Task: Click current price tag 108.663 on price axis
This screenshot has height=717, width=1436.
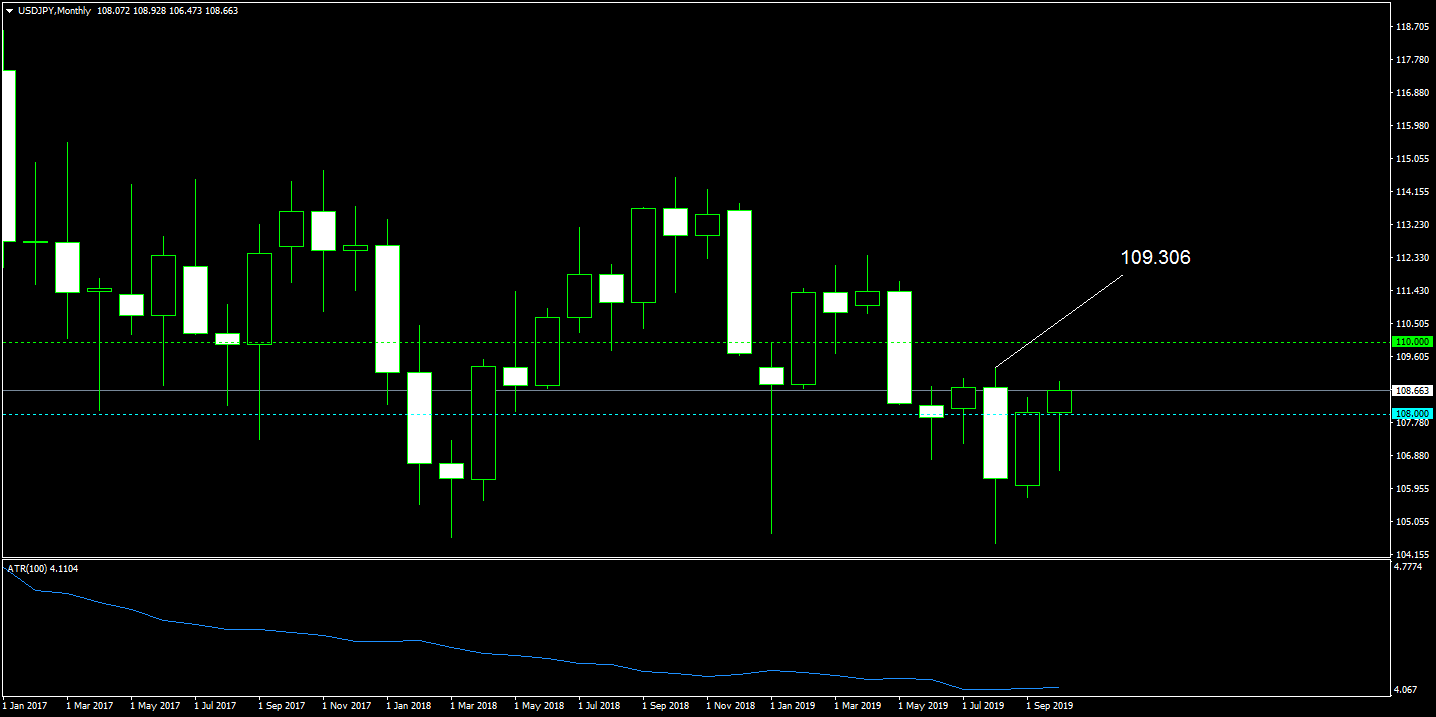Action: [1412, 390]
